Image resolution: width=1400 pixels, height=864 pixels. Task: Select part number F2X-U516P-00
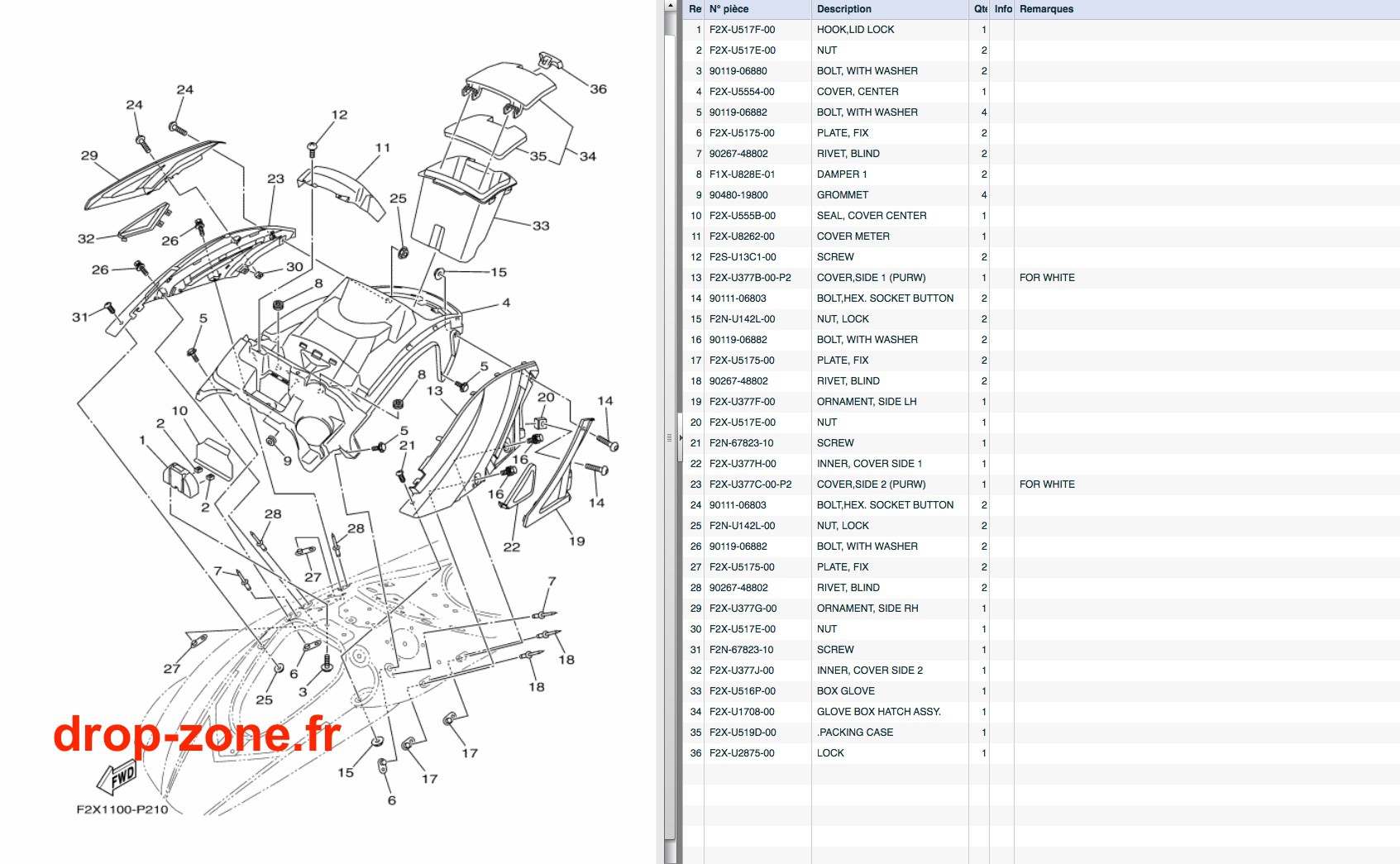click(x=742, y=691)
